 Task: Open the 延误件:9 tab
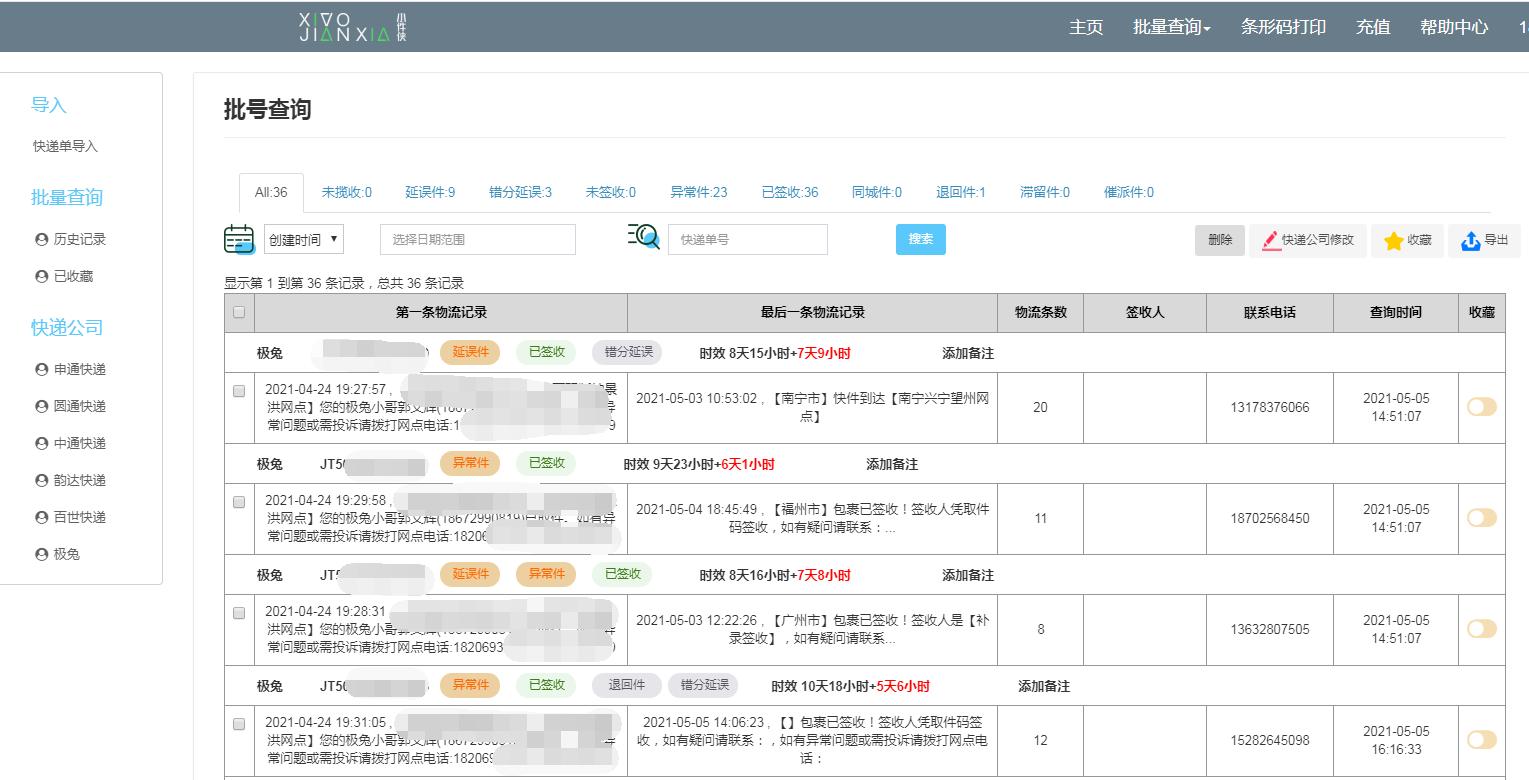[430, 192]
